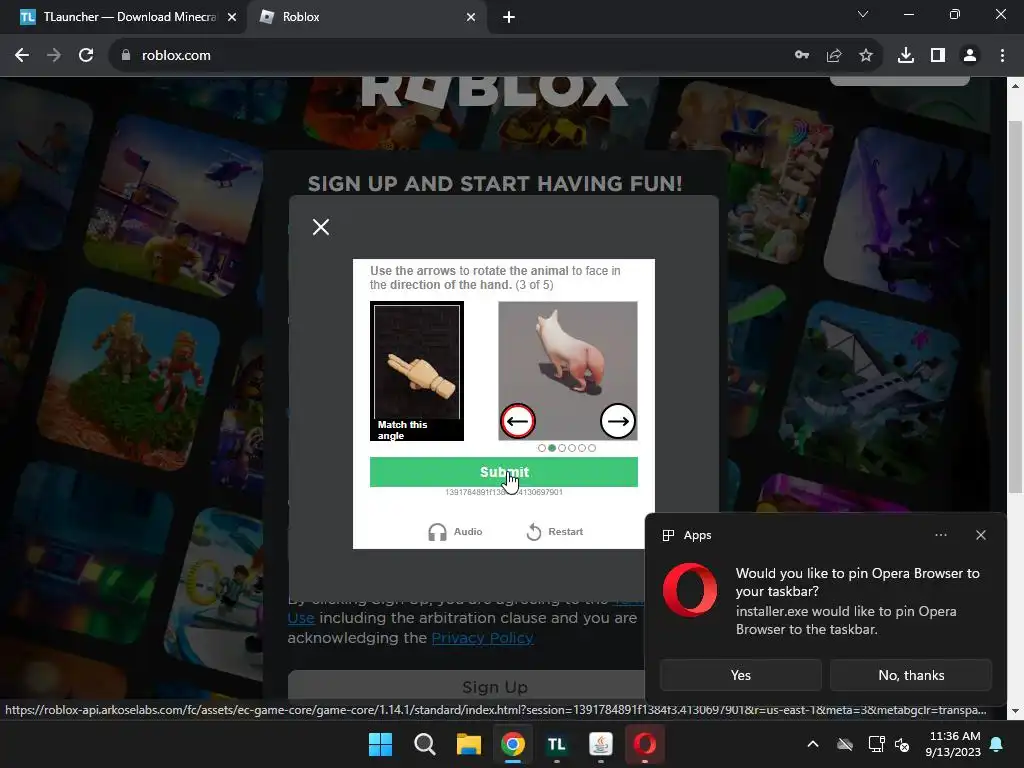This screenshot has height=768, width=1024.
Task: Go forward in browser history
Action: [54, 56]
